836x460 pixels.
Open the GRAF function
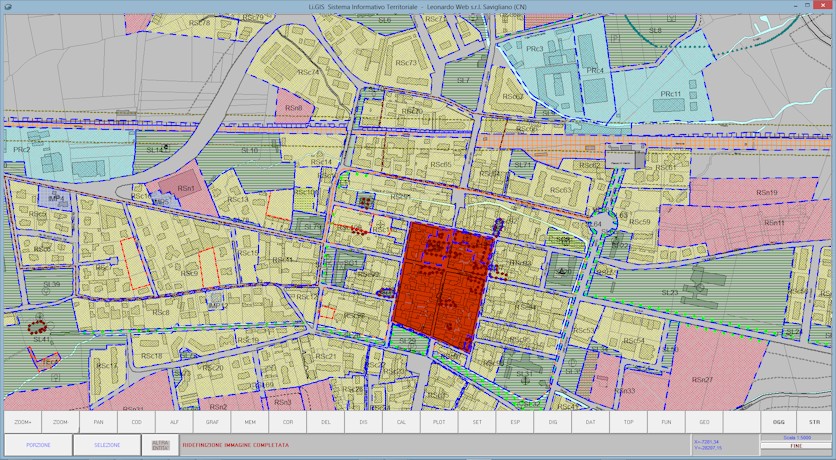click(212, 423)
